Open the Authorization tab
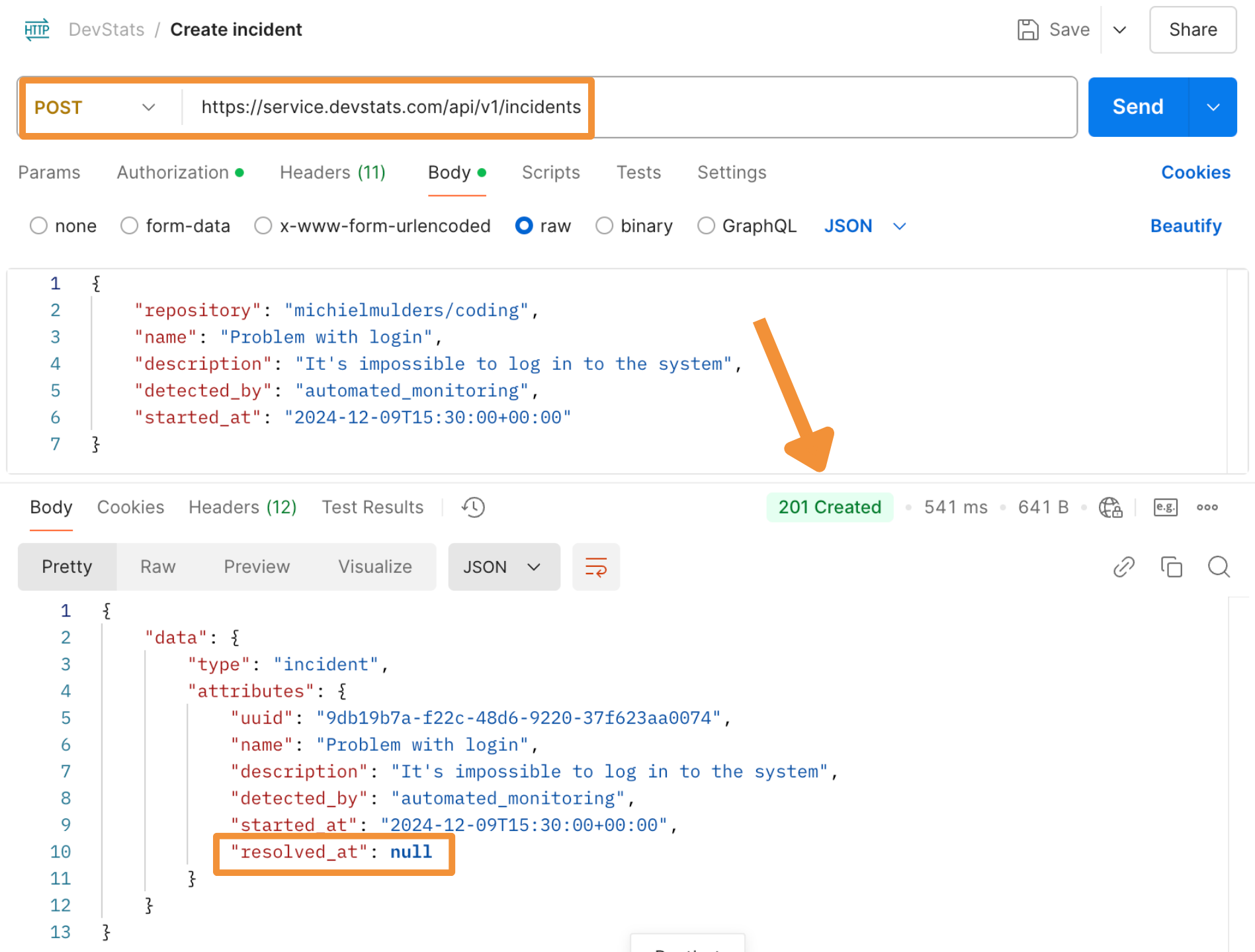This screenshot has height=952, width=1255. coord(181,173)
